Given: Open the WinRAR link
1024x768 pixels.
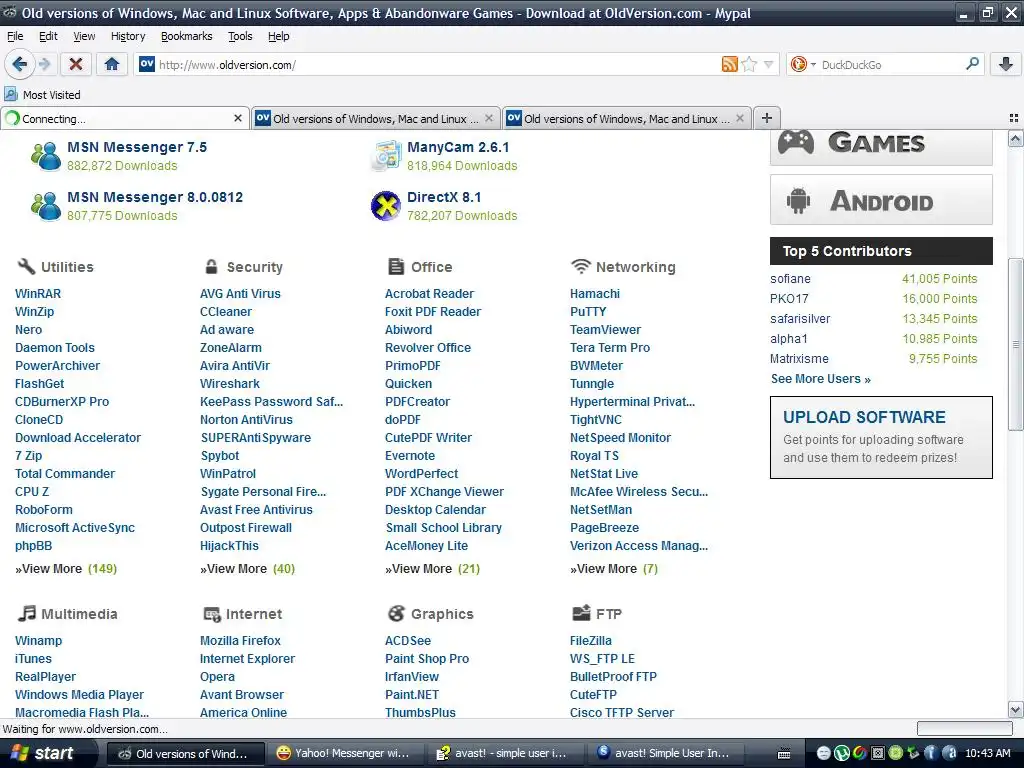Looking at the screenshot, I should point(38,293).
